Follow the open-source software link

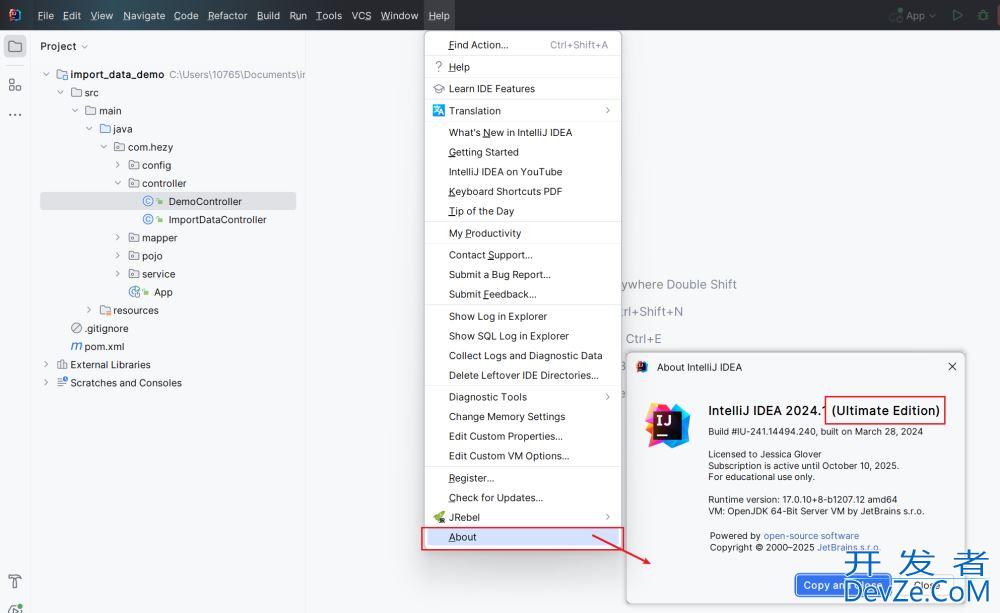(x=811, y=536)
